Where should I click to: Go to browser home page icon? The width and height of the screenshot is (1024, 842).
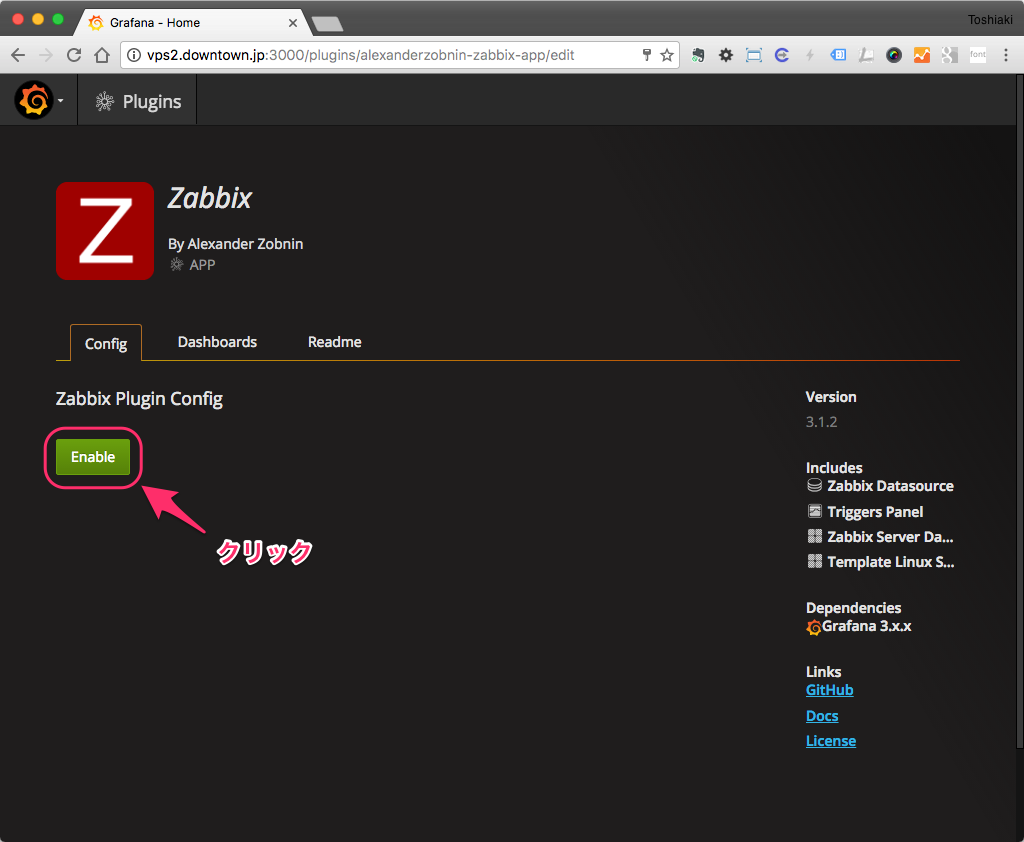102,55
